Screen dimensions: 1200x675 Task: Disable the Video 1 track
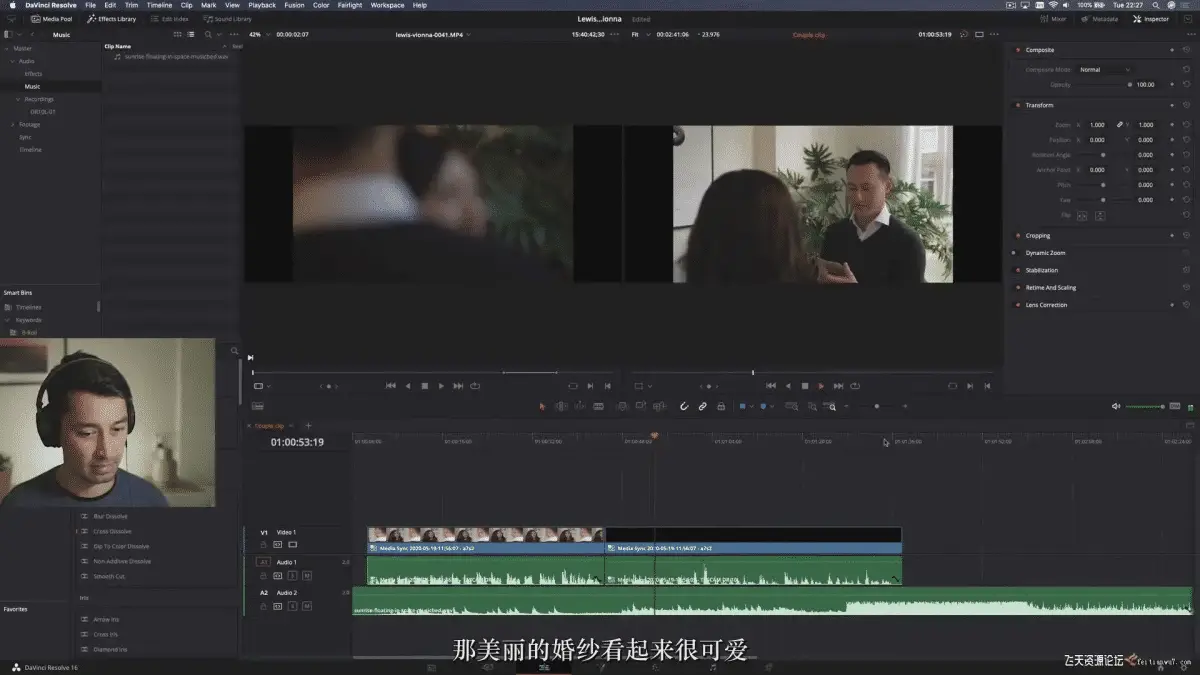tap(293, 545)
